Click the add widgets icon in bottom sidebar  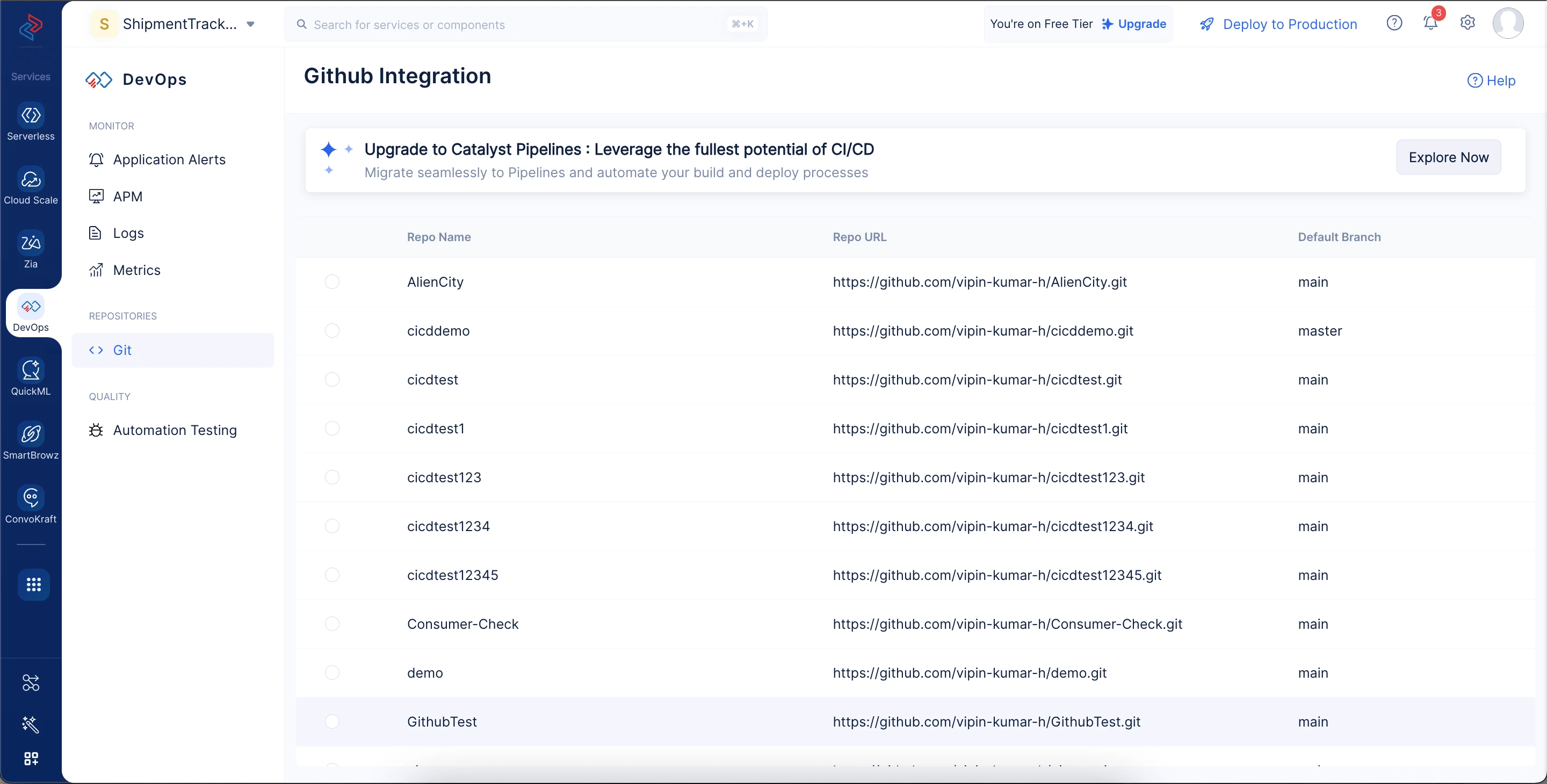(31, 759)
